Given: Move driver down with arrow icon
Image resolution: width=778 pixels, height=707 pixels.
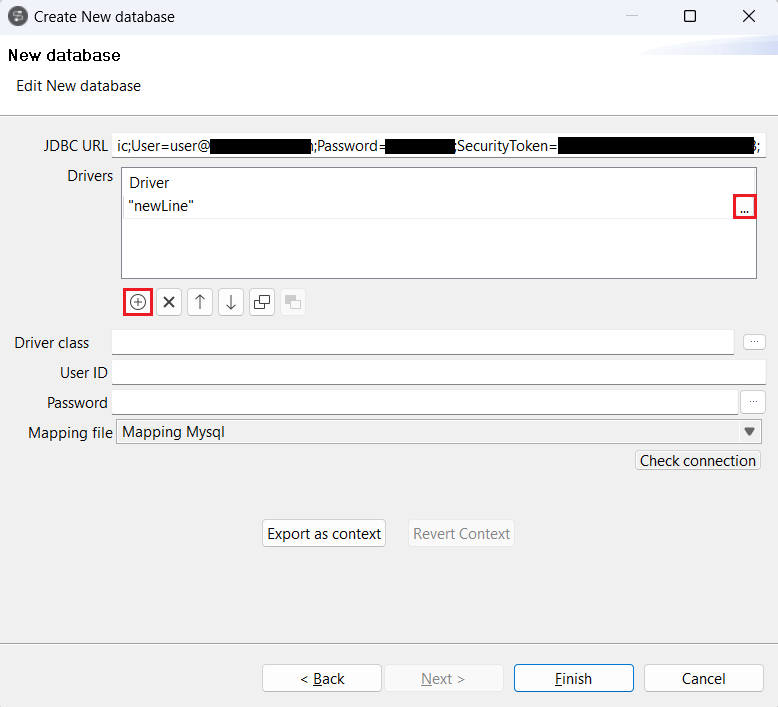Looking at the screenshot, I should 231,302.
